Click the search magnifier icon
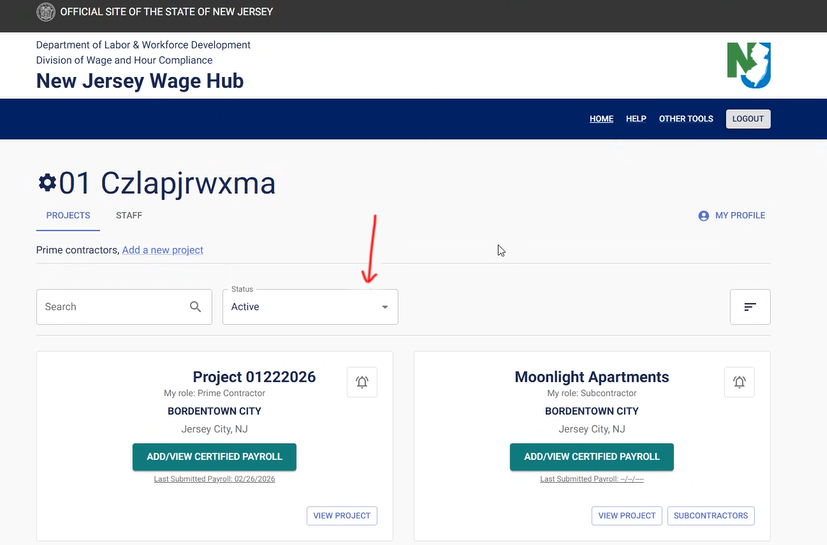The width and height of the screenshot is (827, 545). [x=196, y=307]
